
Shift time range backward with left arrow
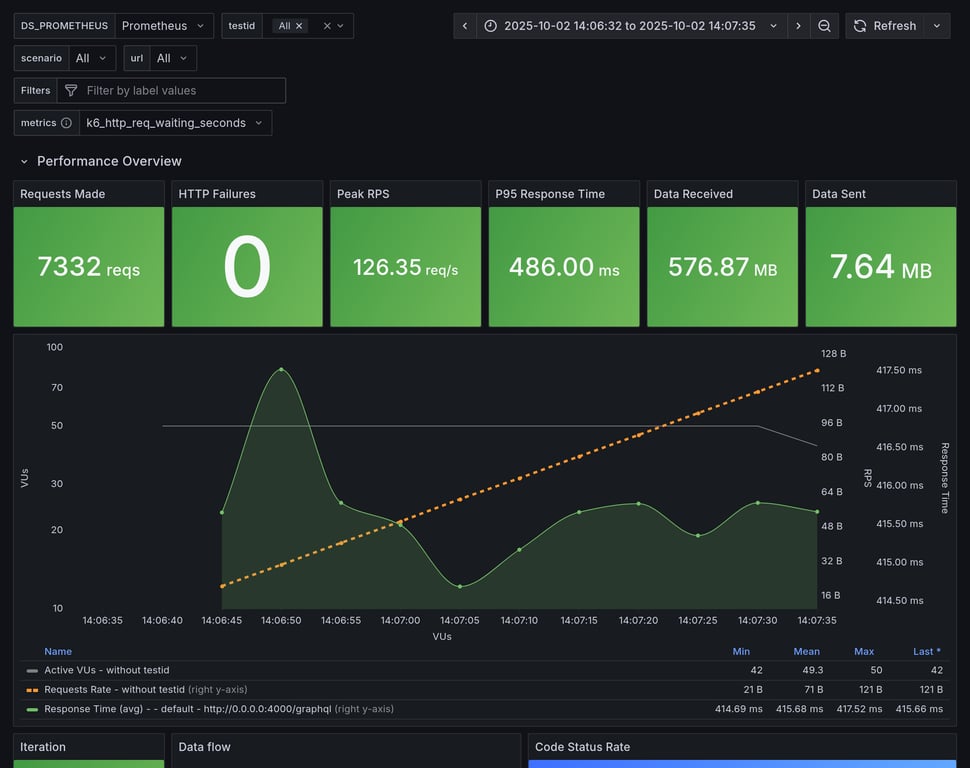(465, 26)
